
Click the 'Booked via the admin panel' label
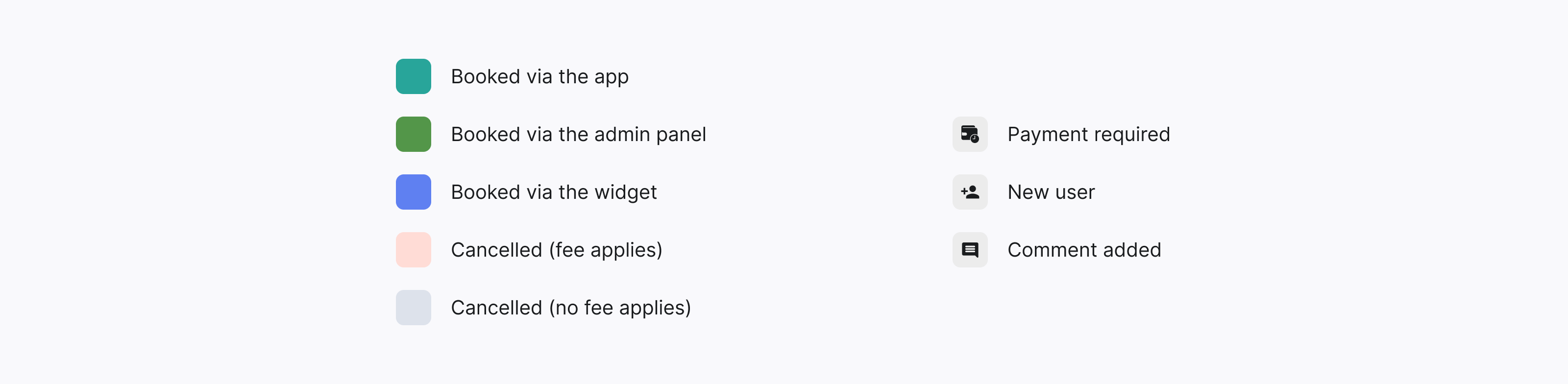point(579,134)
